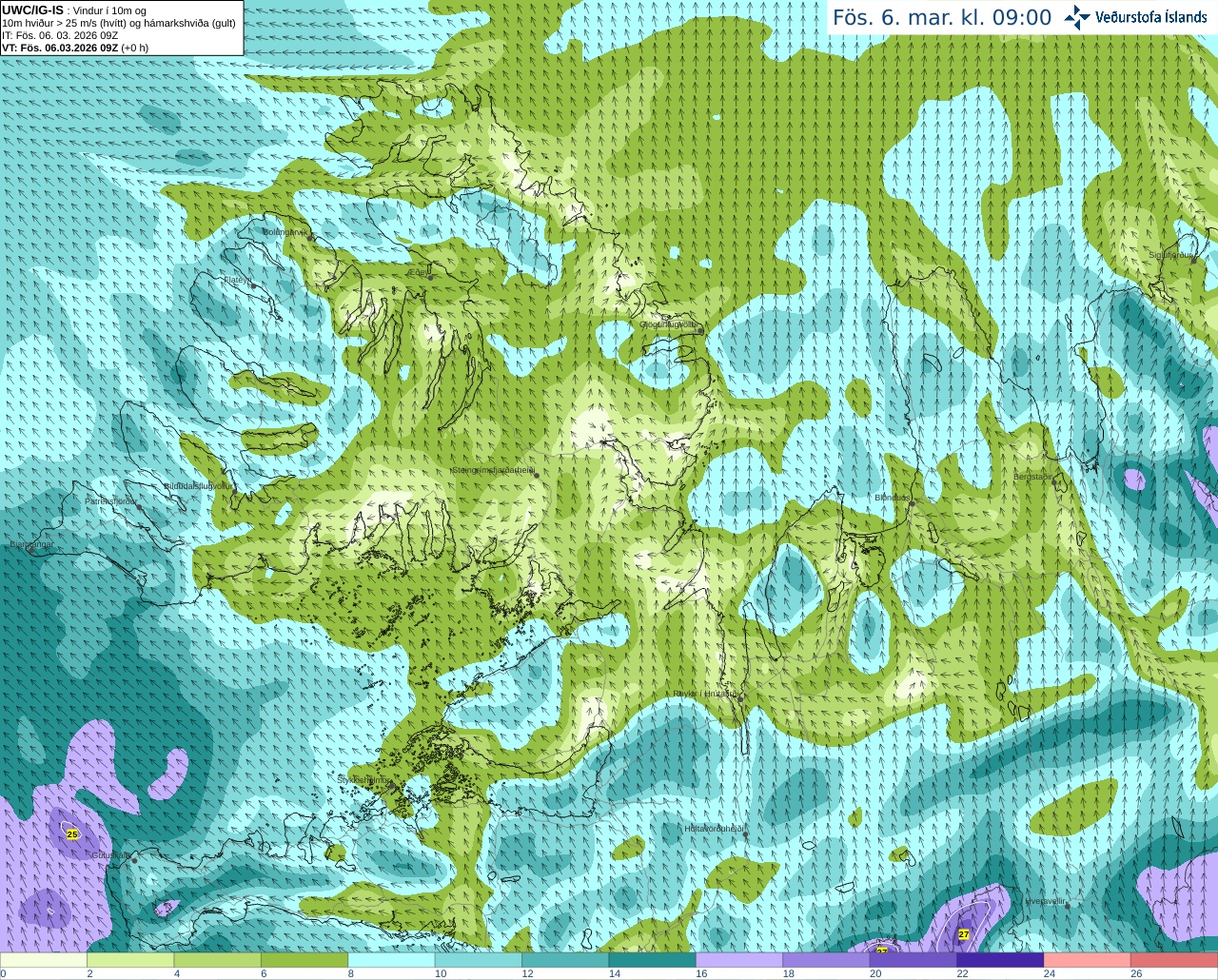This screenshot has height=980, width=1218.
Task: Click the station dot at Bolungarvík
Action: [311, 237]
